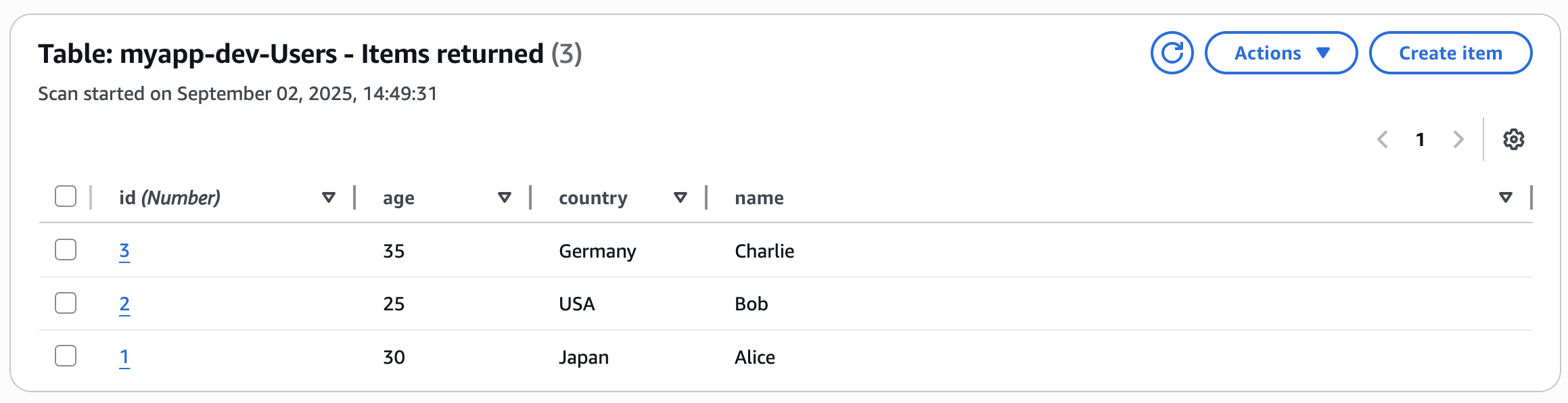Open item with id 2
Viewport: 1568px width, 403px height.
click(x=124, y=304)
